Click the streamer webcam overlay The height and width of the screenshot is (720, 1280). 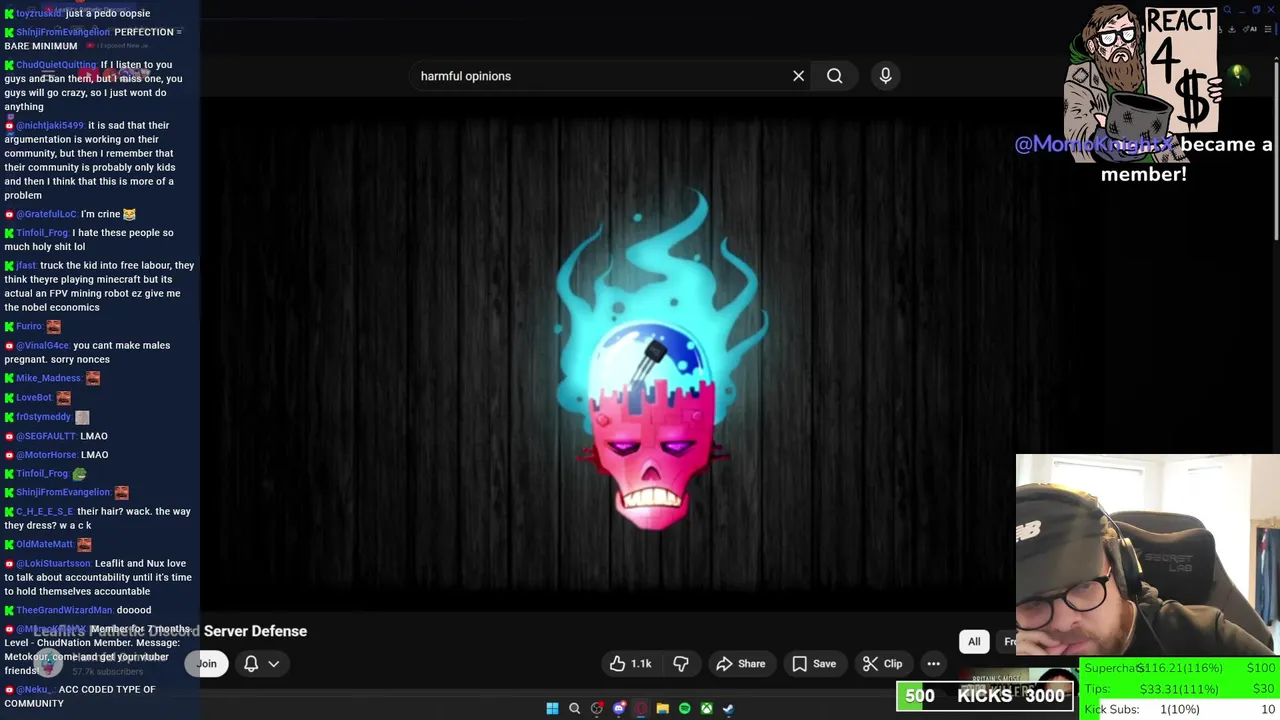point(1147,557)
